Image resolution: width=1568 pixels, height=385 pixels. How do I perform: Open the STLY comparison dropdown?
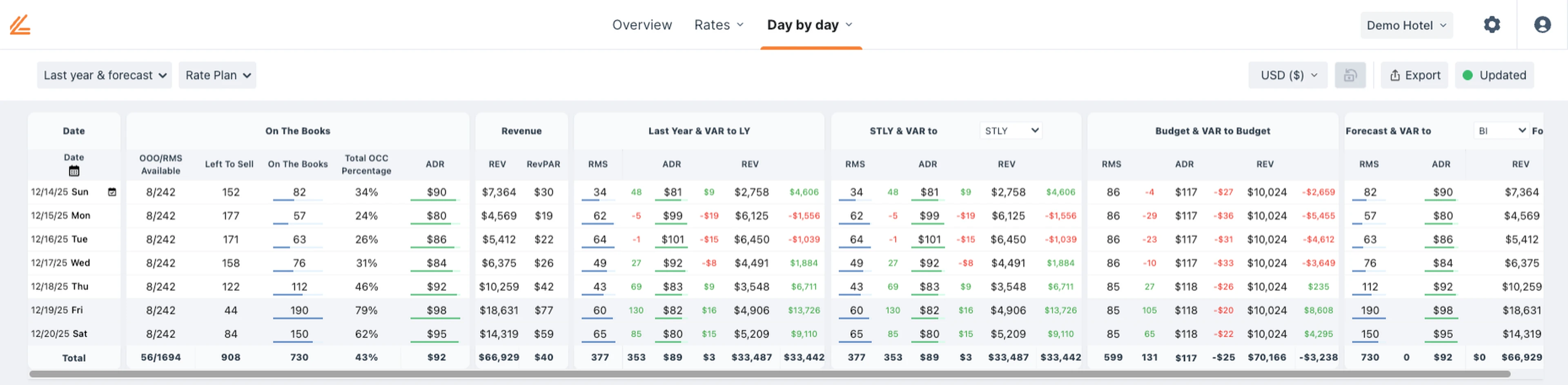click(x=1011, y=131)
